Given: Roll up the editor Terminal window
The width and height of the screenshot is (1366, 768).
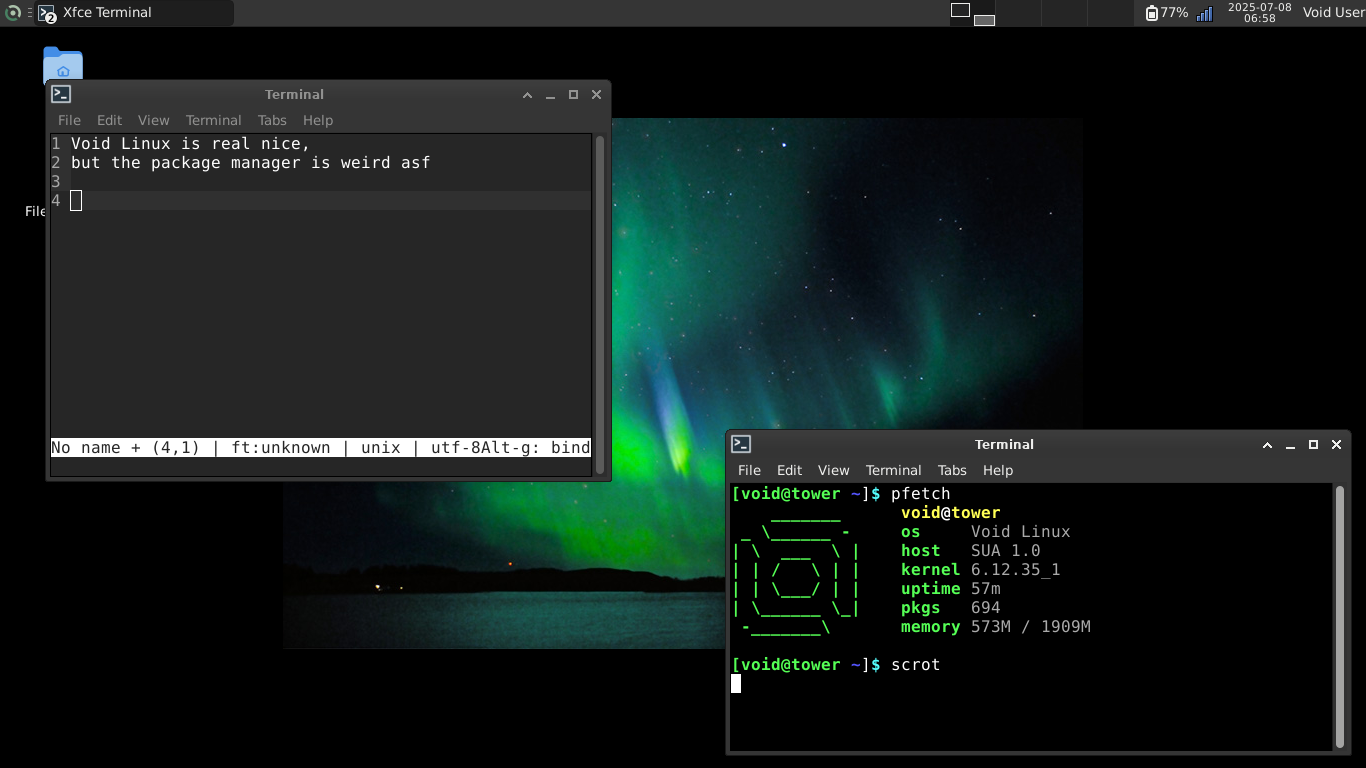Looking at the screenshot, I should click(x=527, y=95).
